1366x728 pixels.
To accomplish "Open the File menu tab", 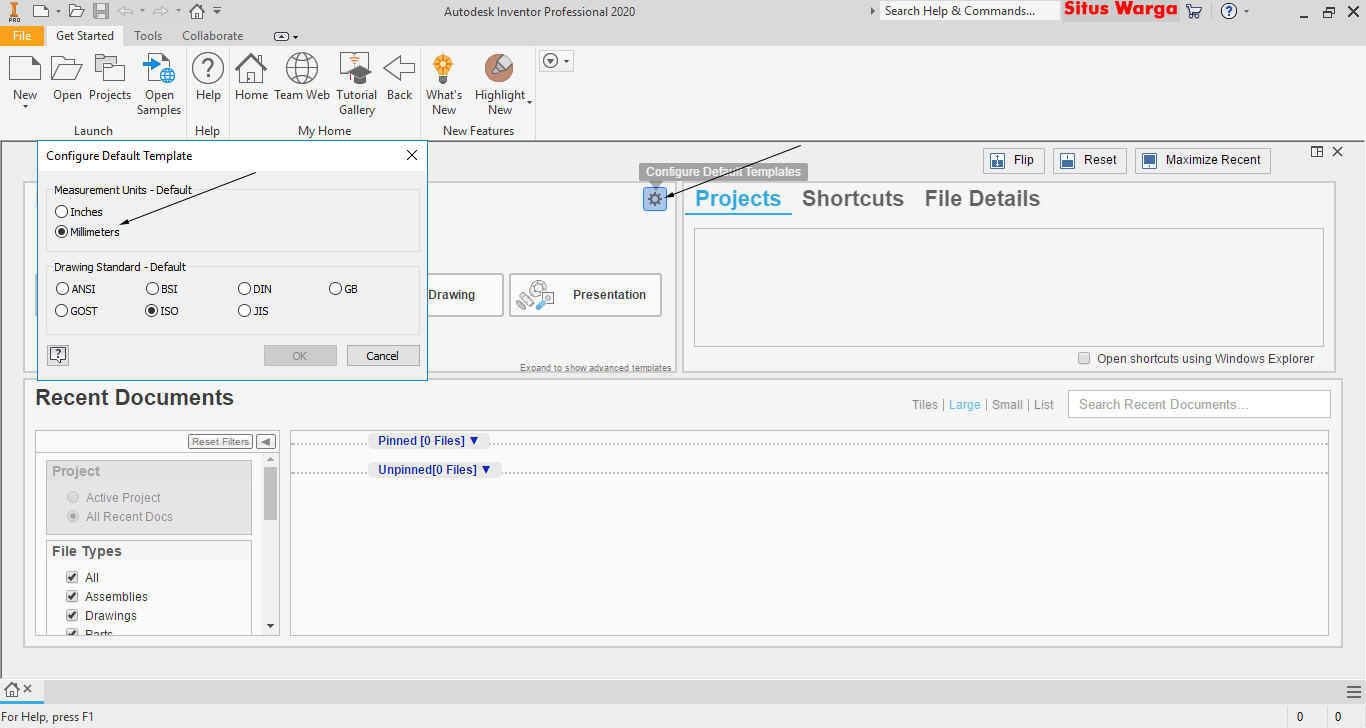I will point(22,36).
